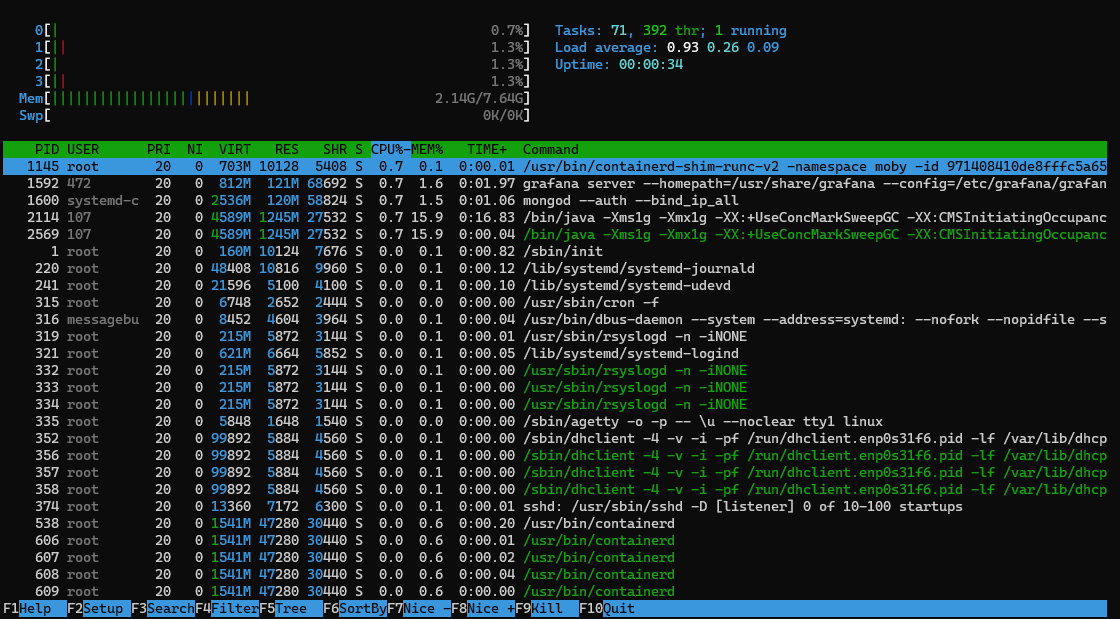Open F6 SortBy menu

click(x=362, y=608)
